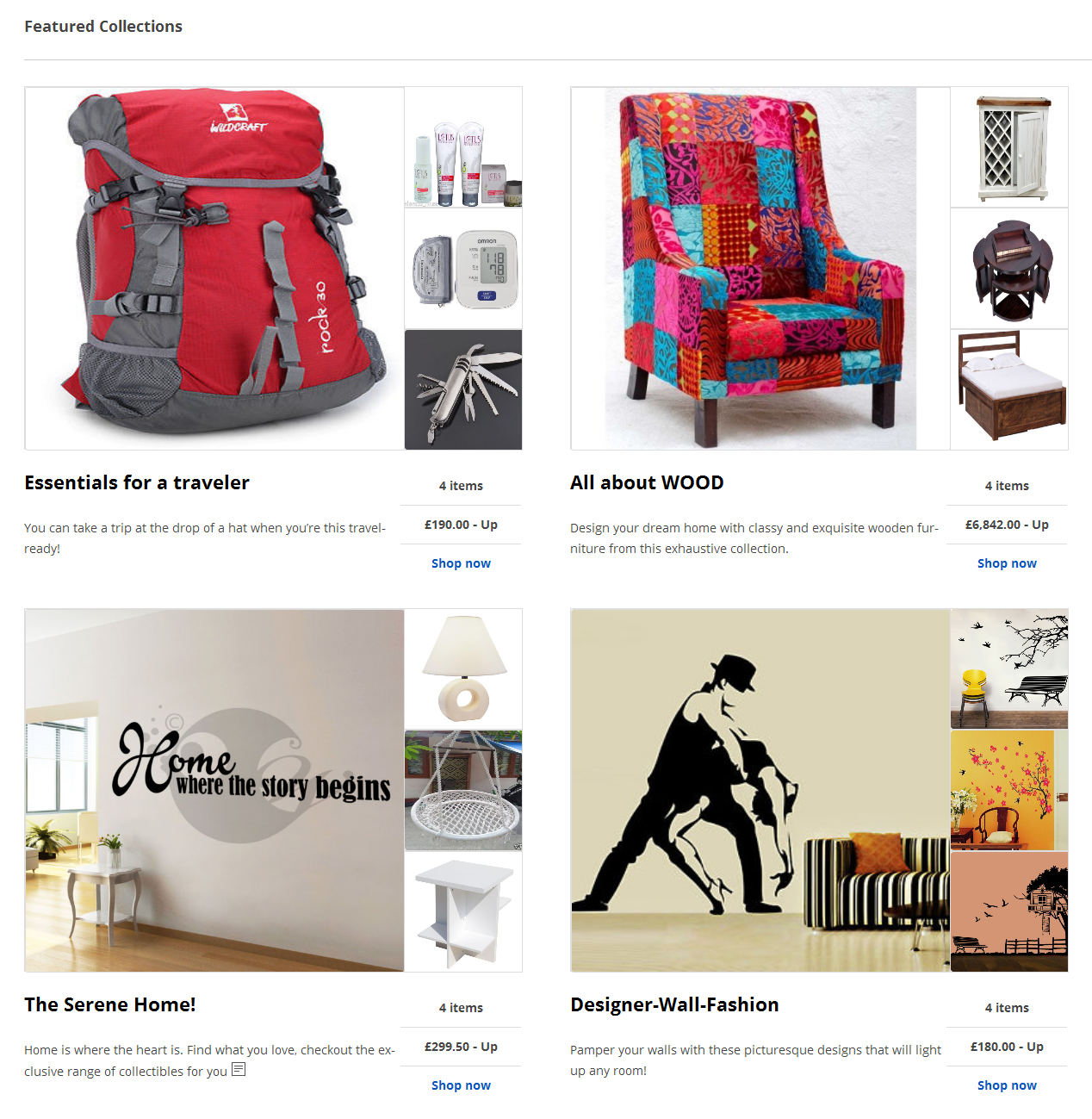
Task: Select the treehouse silhouette decal thumbnail
Action: coord(1009,911)
